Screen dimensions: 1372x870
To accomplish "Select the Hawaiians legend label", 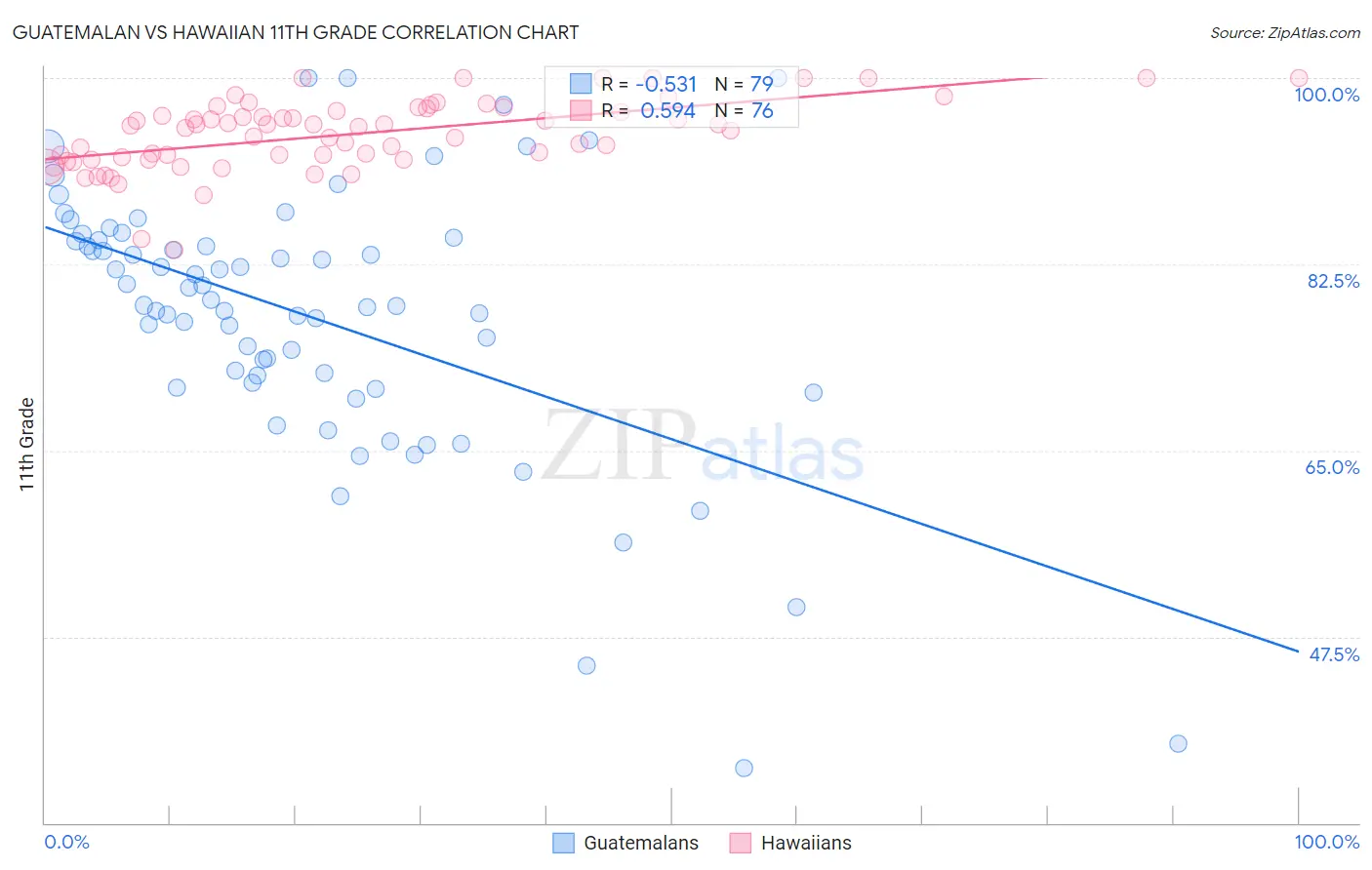I will point(806,843).
